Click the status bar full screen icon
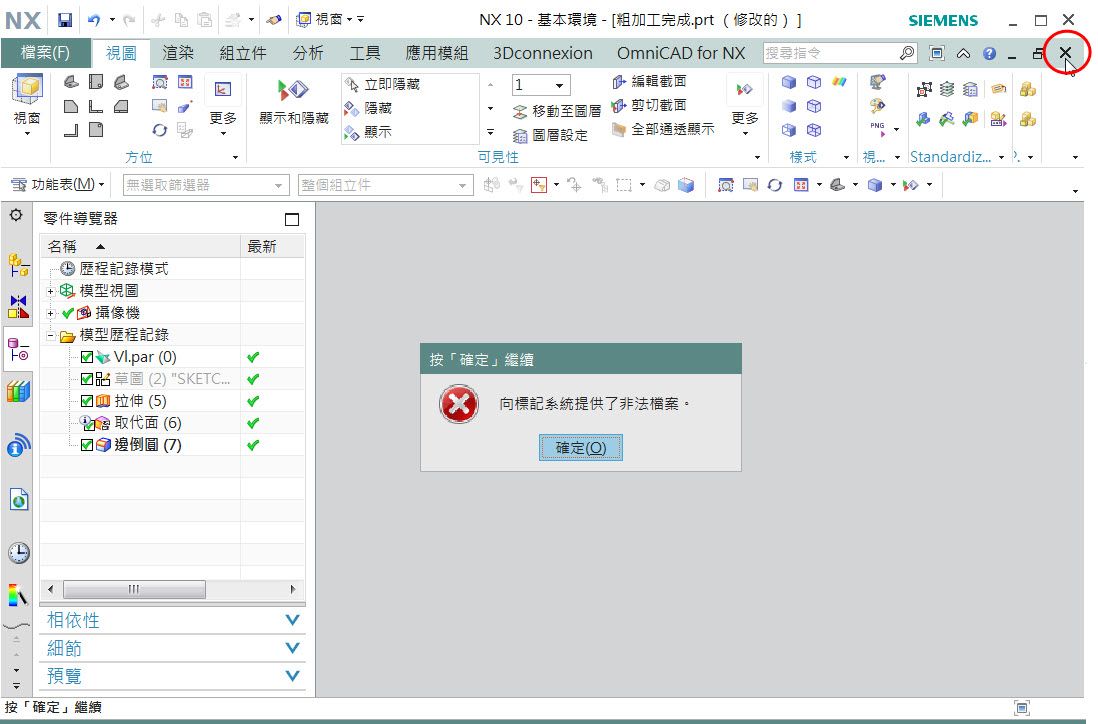The width and height of the screenshot is (1098, 724). tap(1022, 708)
